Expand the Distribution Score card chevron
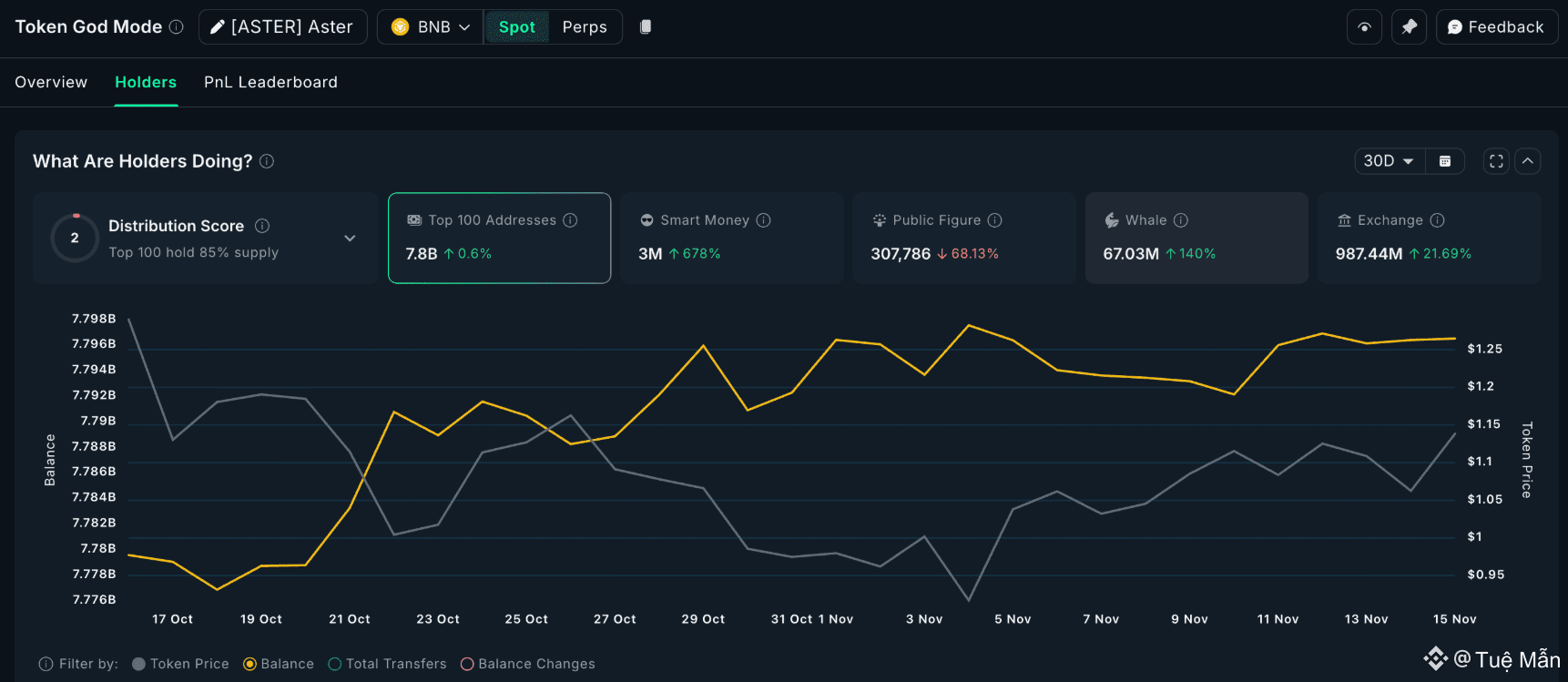 point(350,239)
